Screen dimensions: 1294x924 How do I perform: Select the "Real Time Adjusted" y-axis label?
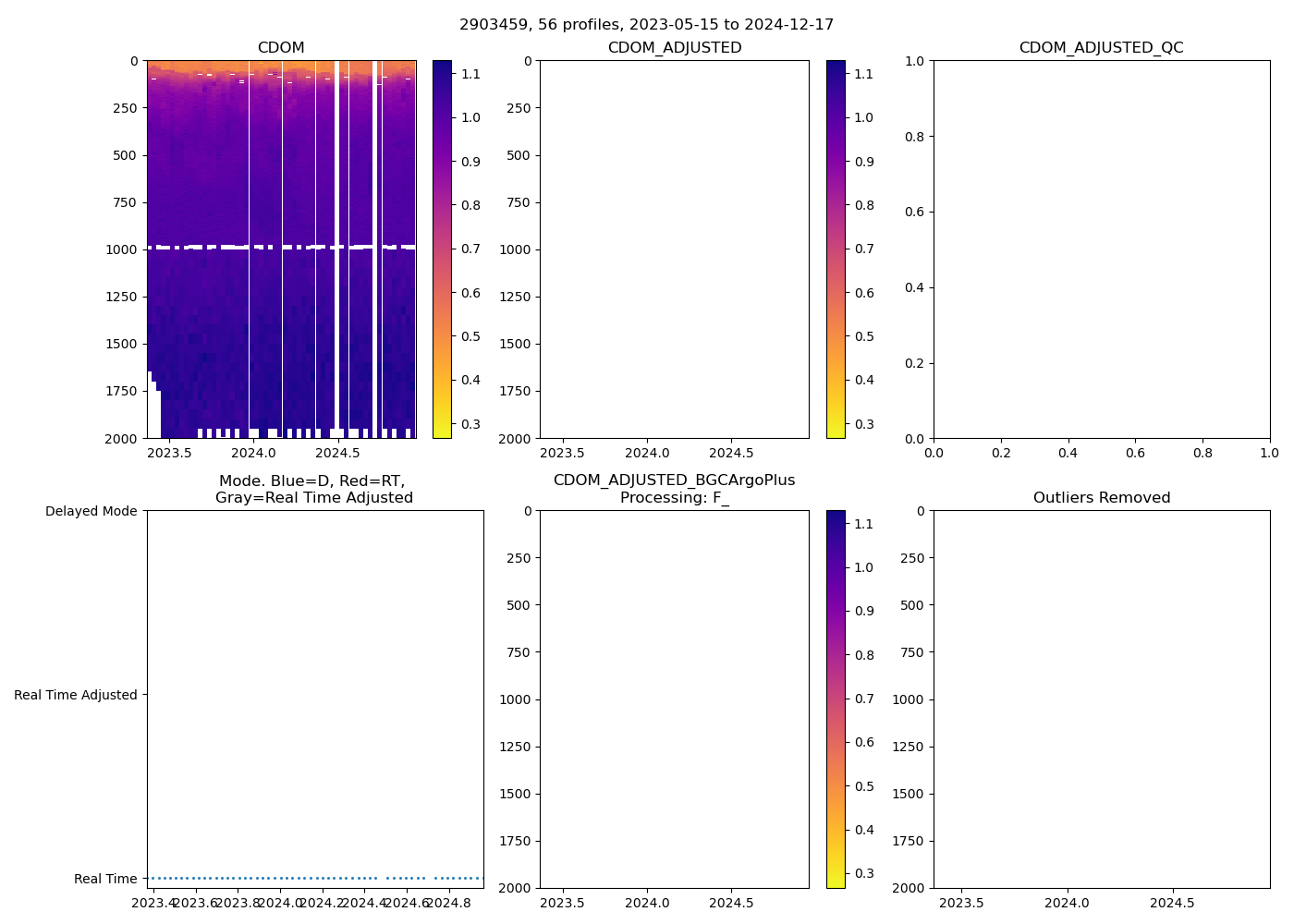(76, 695)
